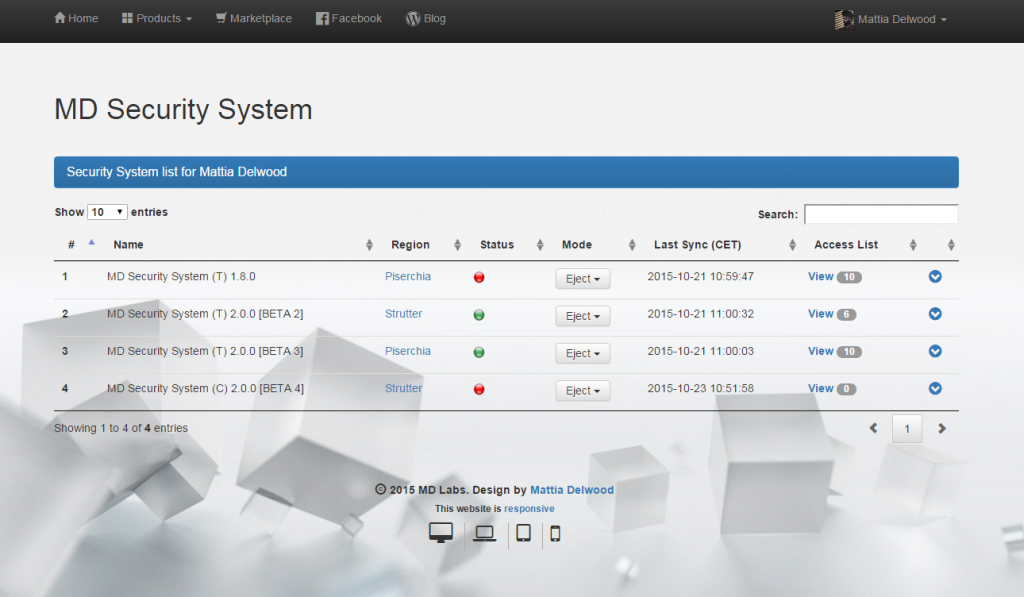The width and height of the screenshot is (1024, 597).
Task: Expand options chevron for 1.8.0 system row
Action: [x=935, y=276]
